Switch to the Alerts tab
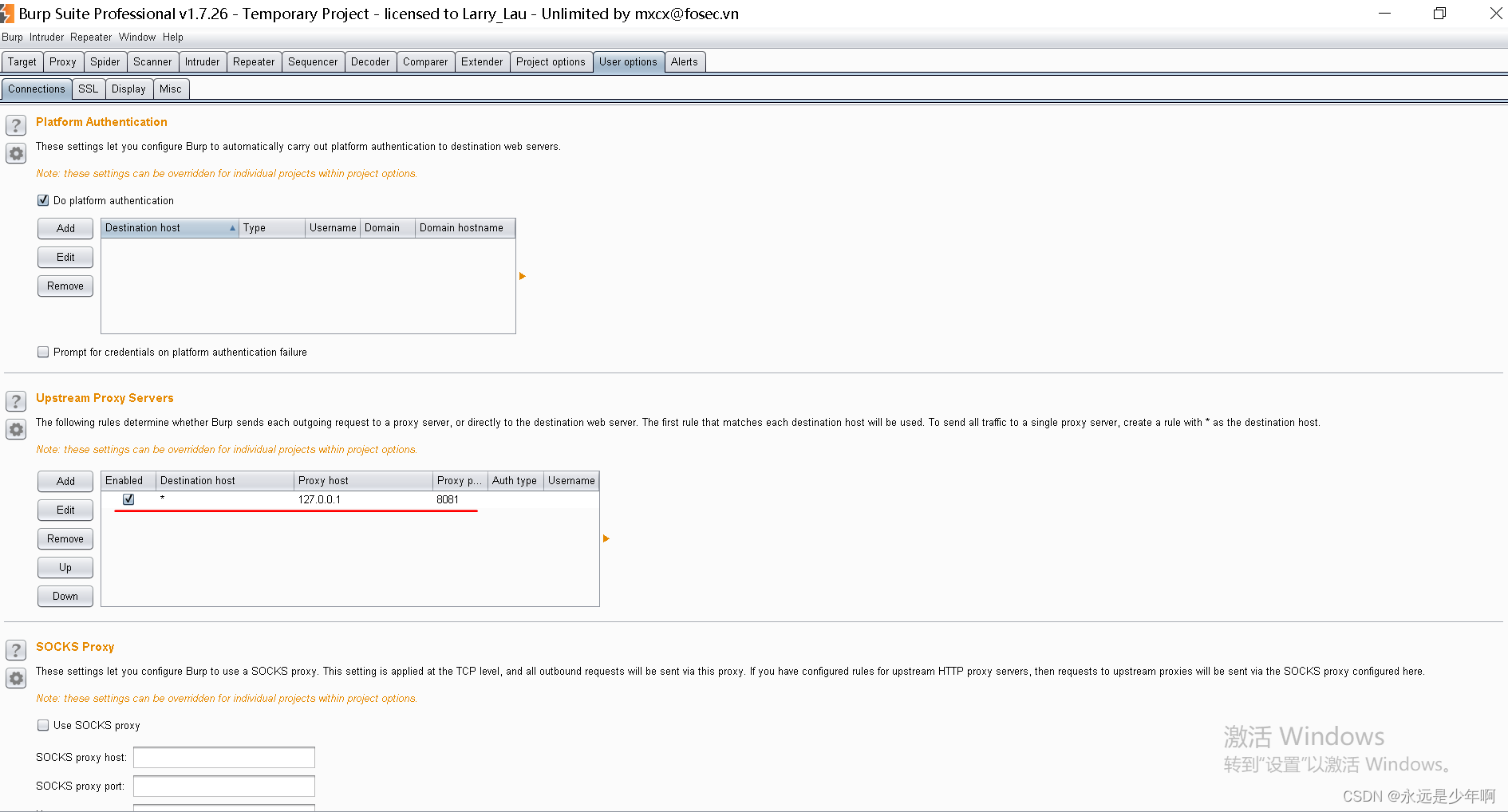This screenshot has height=812, width=1508. pos(685,61)
